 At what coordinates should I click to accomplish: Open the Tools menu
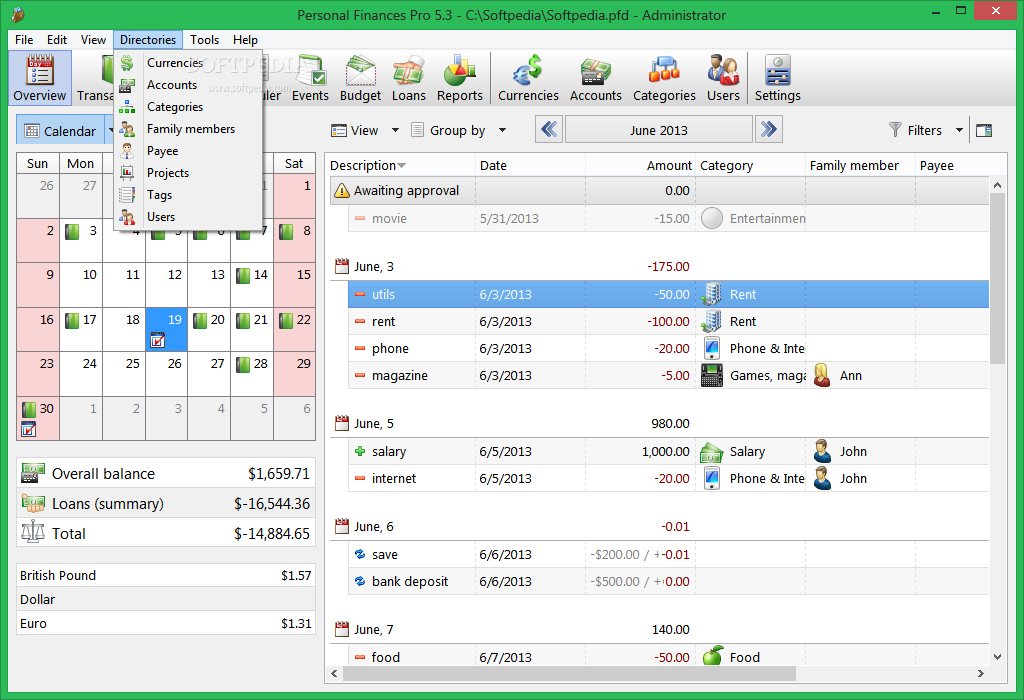204,40
